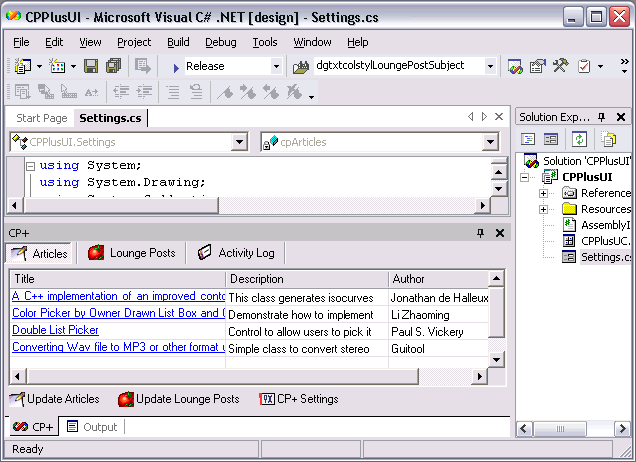Click the New Project toolbar icon
The height and width of the screenshot is (462, 636).
pos(22,66)
